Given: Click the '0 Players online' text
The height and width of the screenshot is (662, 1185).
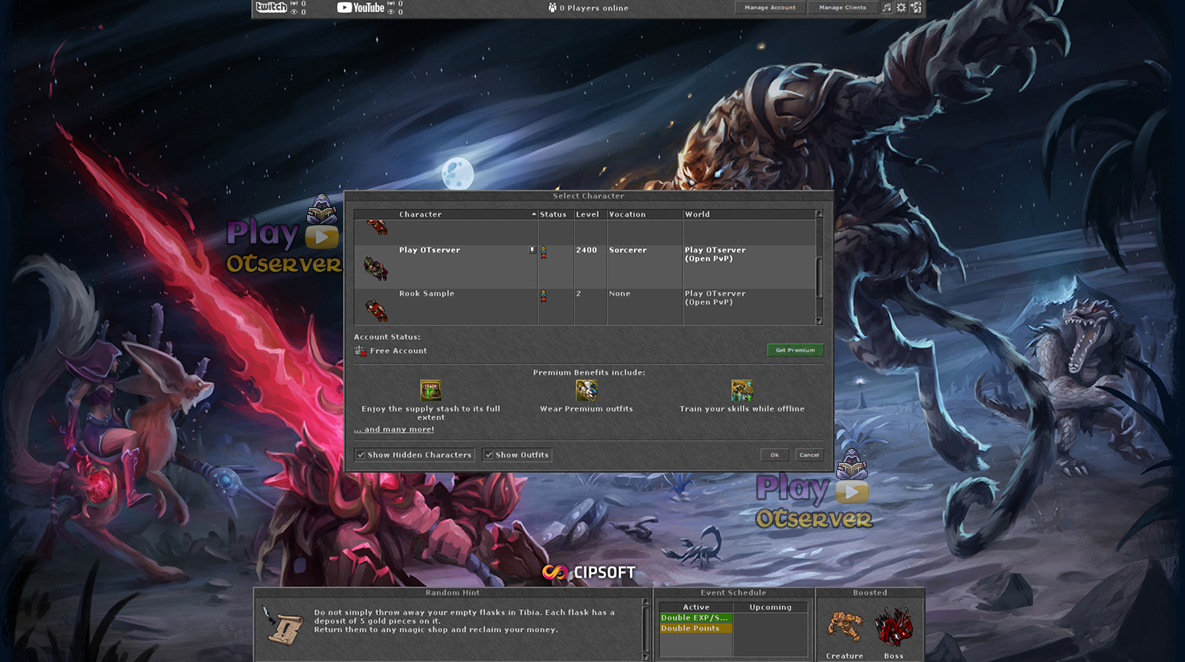Looking at the screenshot, I should [594, 8].
